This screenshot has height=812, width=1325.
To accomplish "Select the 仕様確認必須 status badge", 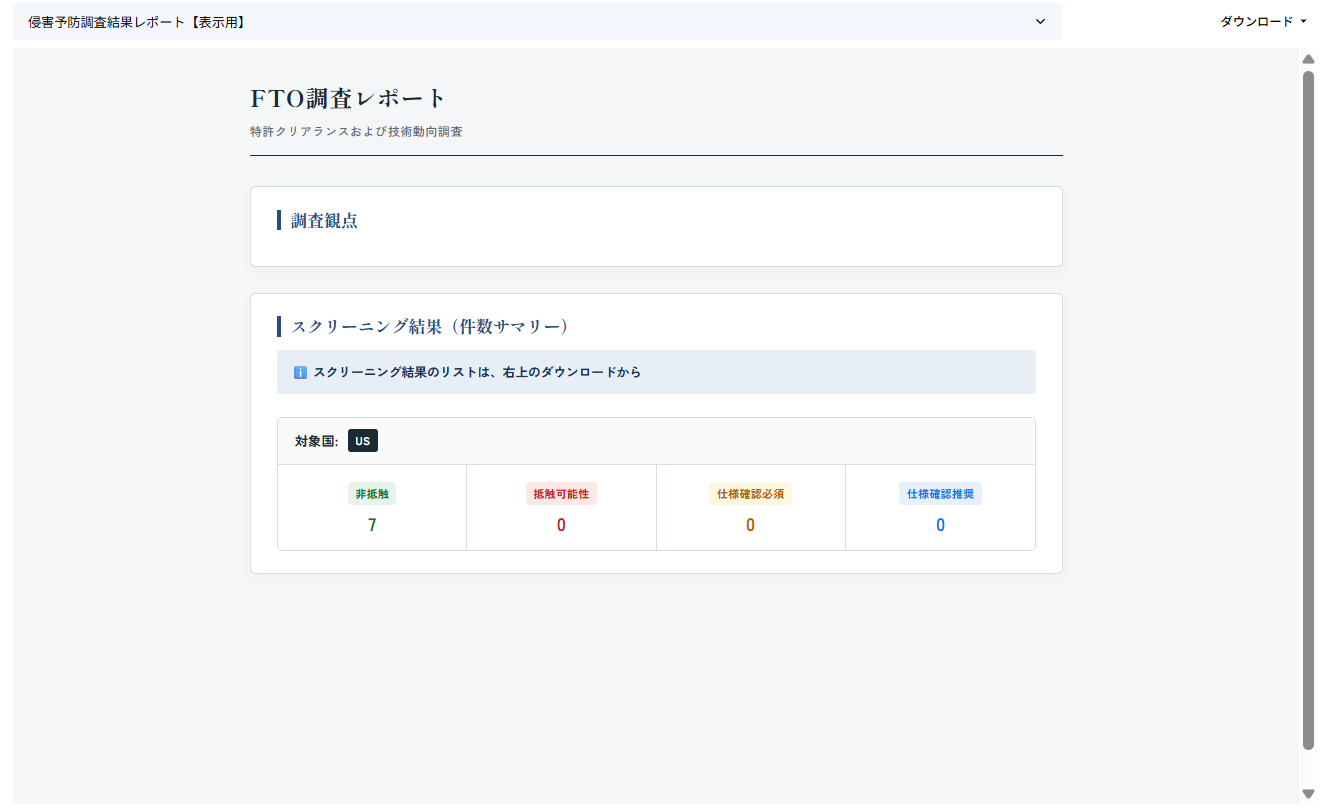I will pos(750,494).
